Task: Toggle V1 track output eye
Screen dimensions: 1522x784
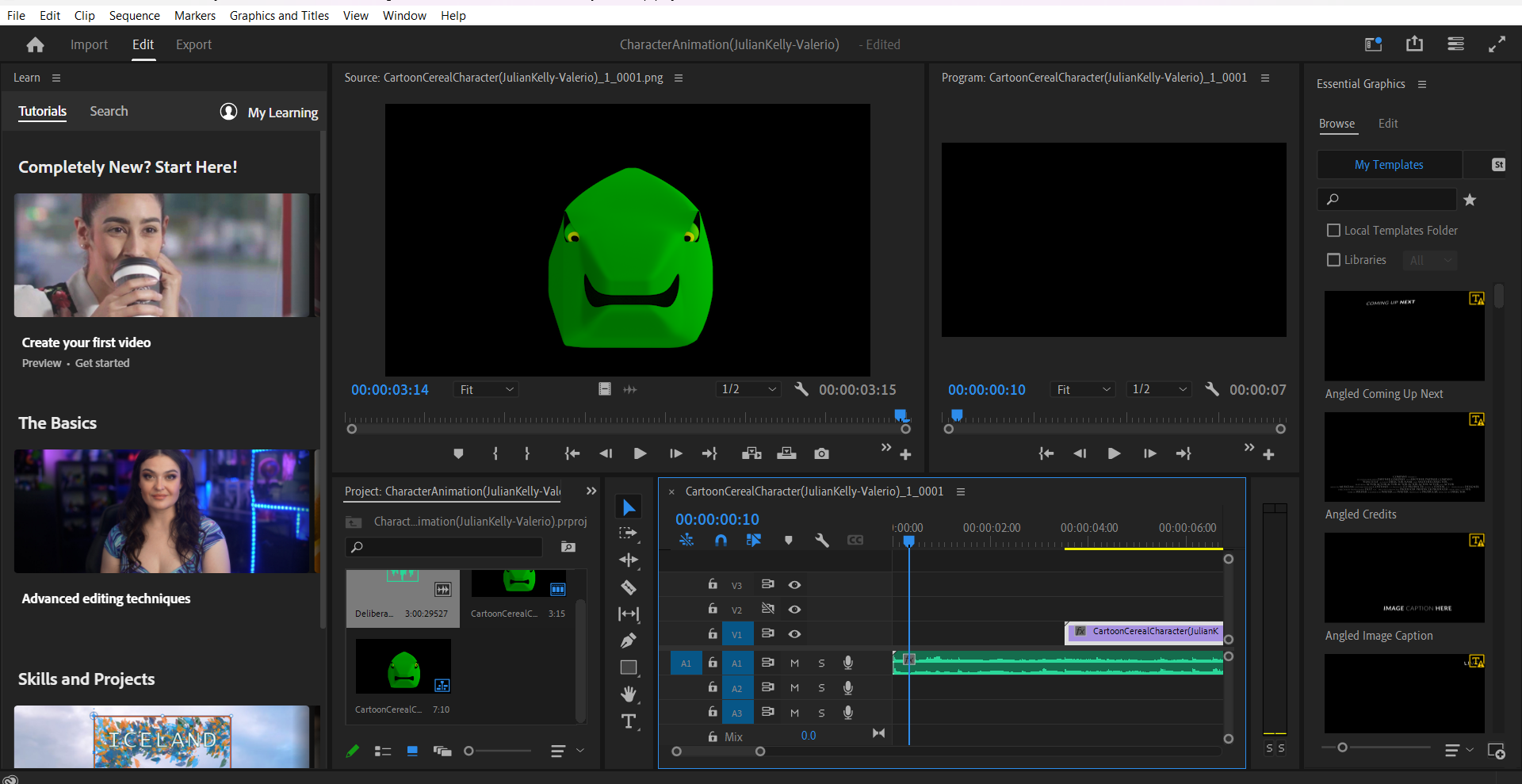Action: click(x=794, y=634)
